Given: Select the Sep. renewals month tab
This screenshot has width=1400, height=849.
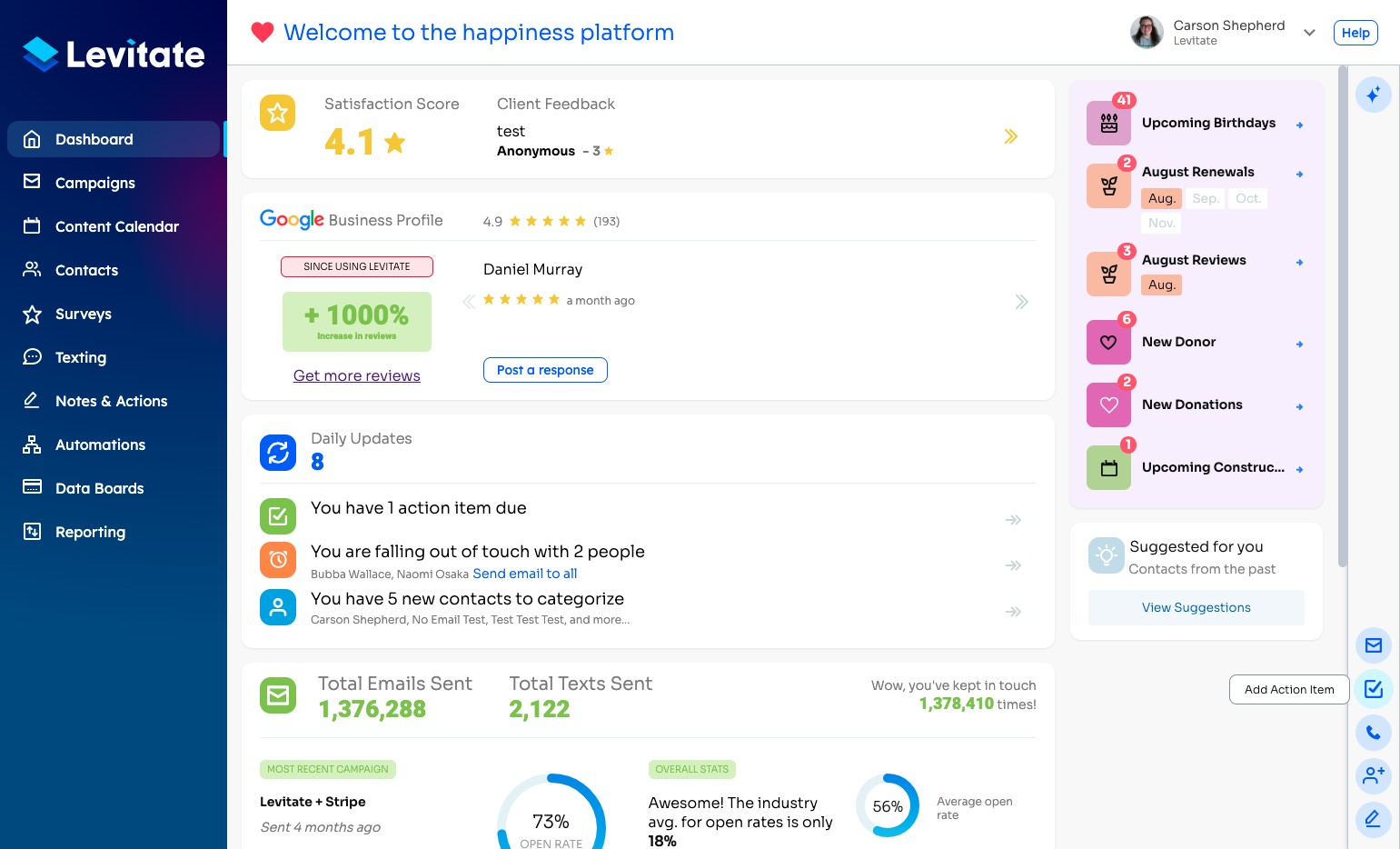Looking at the screenshot, I should 1205,198.
